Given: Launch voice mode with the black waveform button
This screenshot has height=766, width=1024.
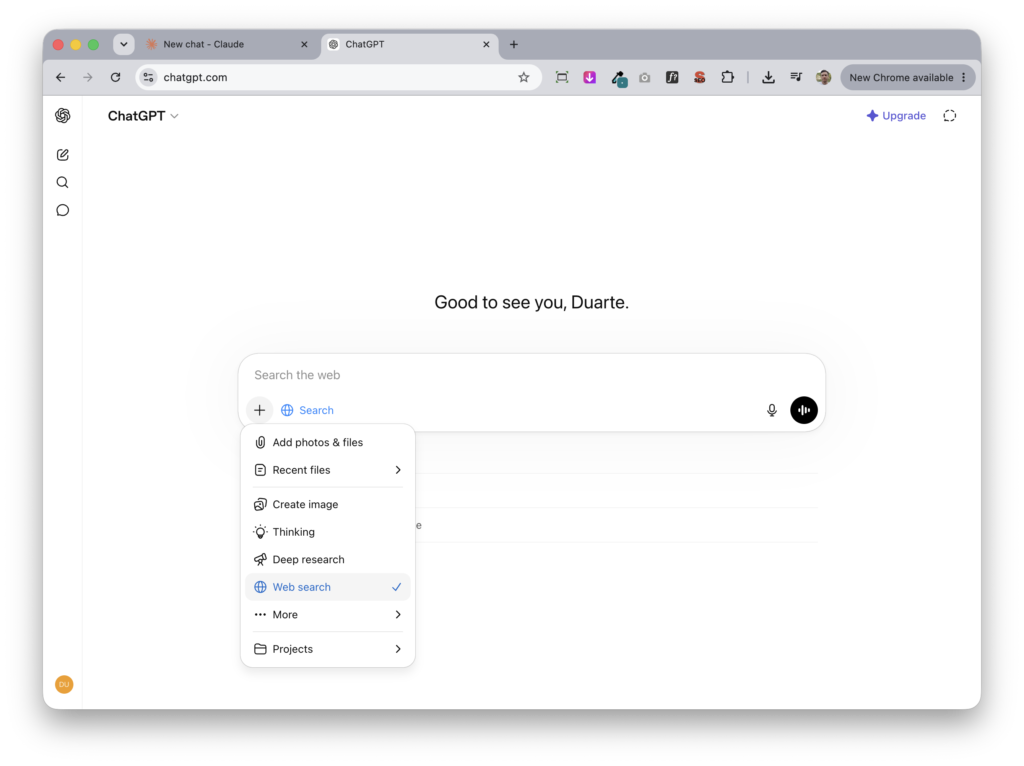Looking at the screenshot, I should click(803, 410).
